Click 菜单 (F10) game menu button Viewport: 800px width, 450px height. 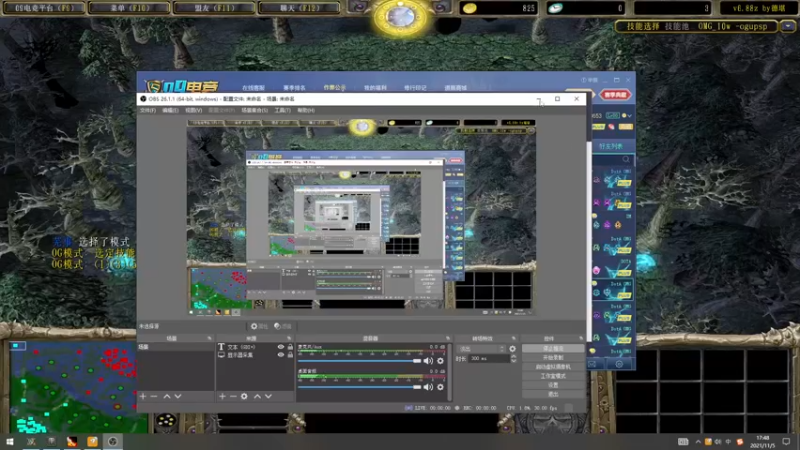click(130, 8)
